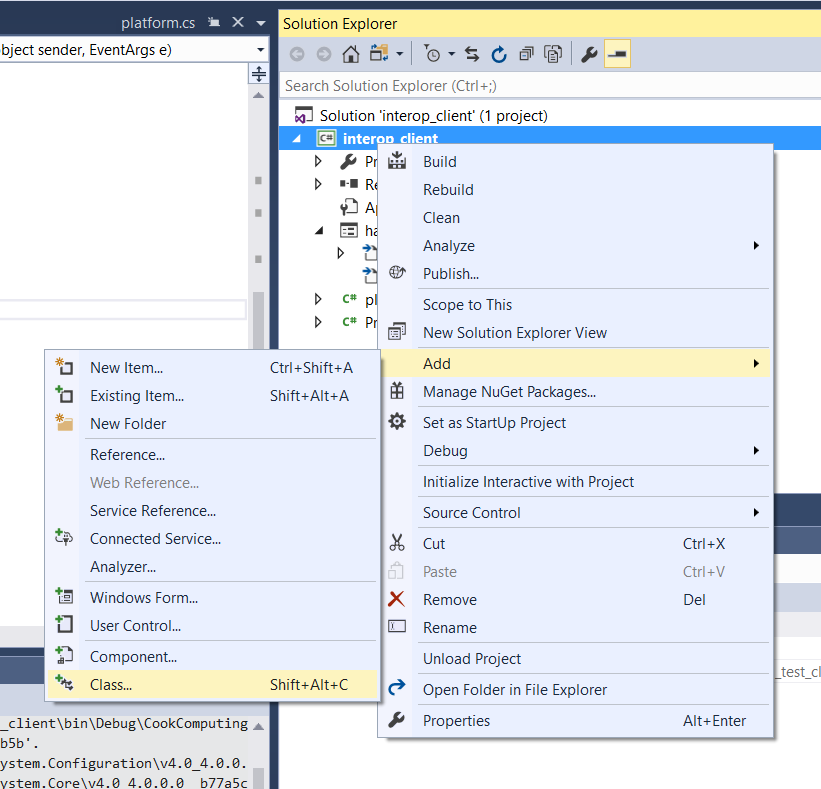
Task: Choose Initialize Interactive with Project
Action: point(575,482)
